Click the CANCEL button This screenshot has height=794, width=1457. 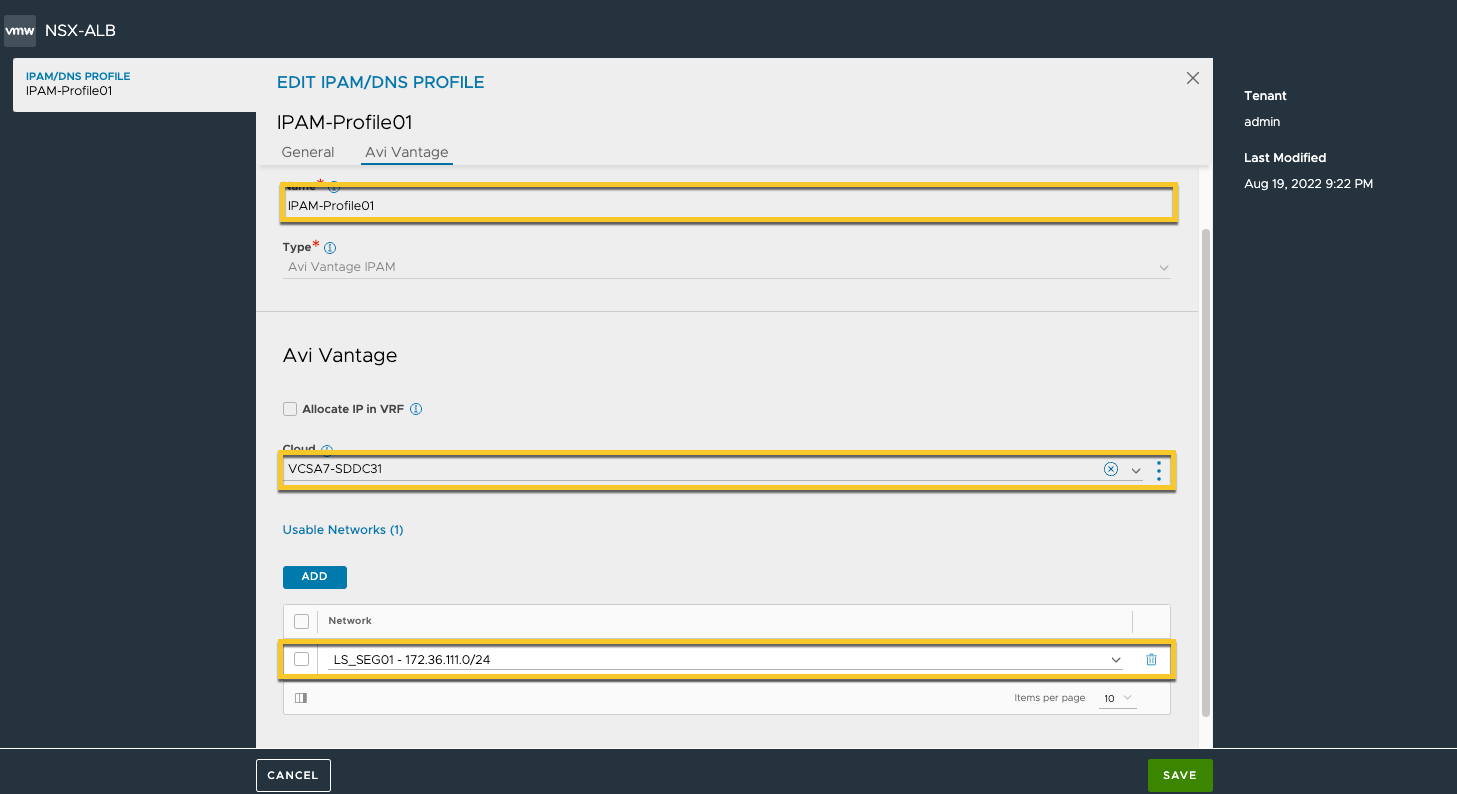point(293,775)
